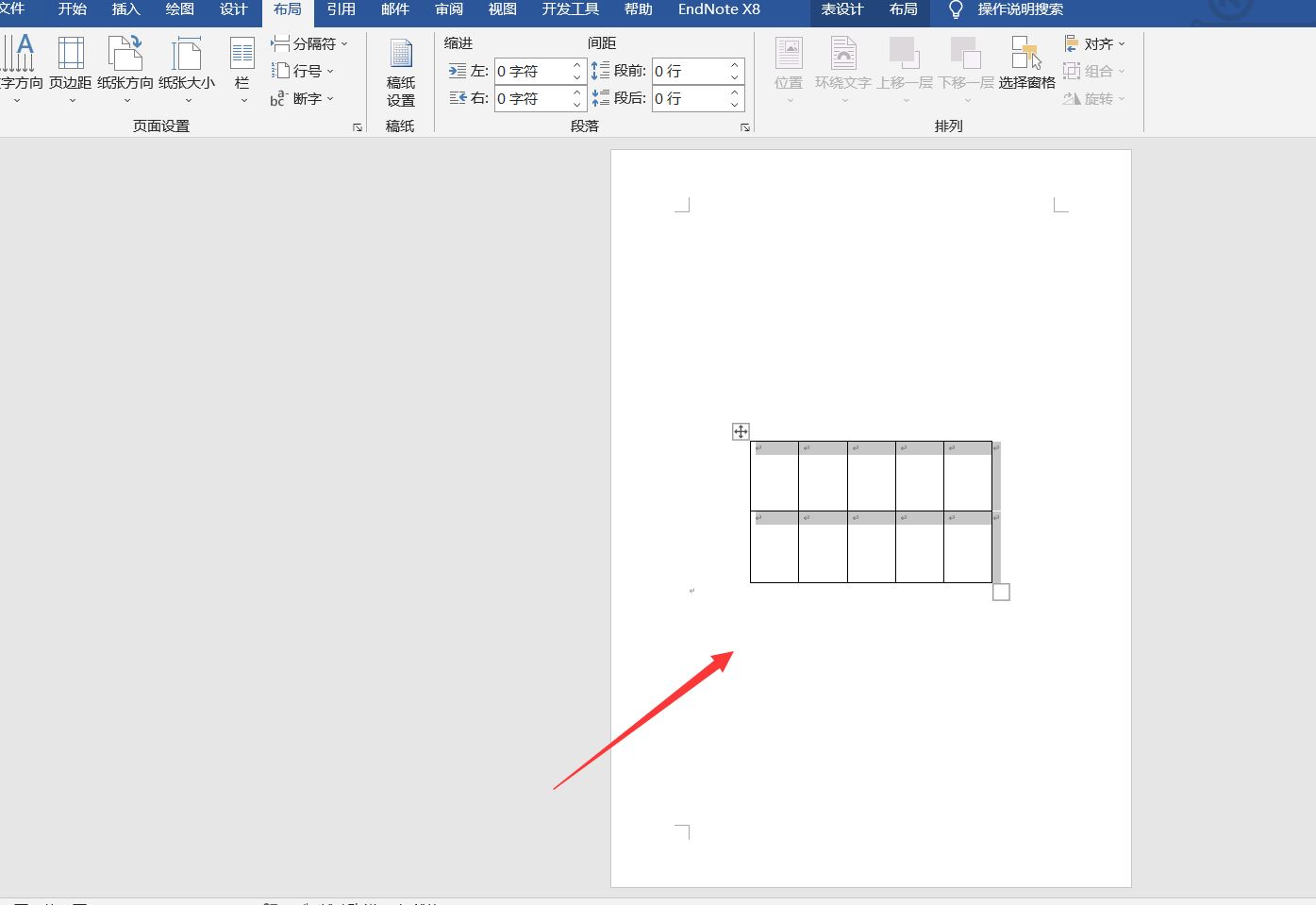The height and width of the screenshot is (905, 1316).
Task: Click Bring Forward (上移一层) icon
Action: 904,53
